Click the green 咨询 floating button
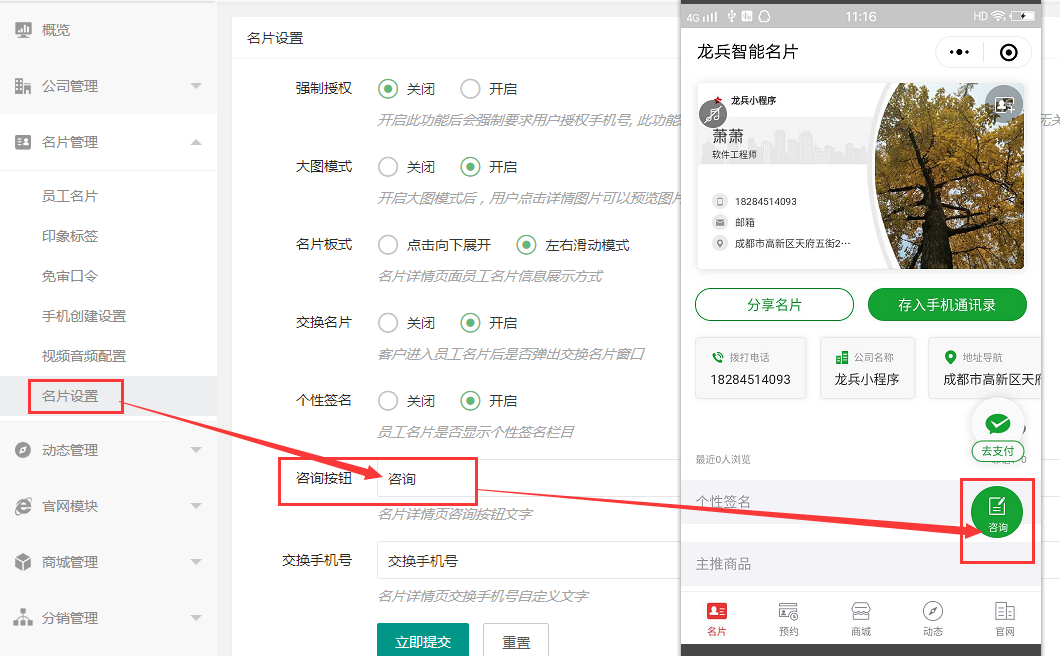Image resolution: width=1060 pixels, height=656 pixels. coord(997,511)
